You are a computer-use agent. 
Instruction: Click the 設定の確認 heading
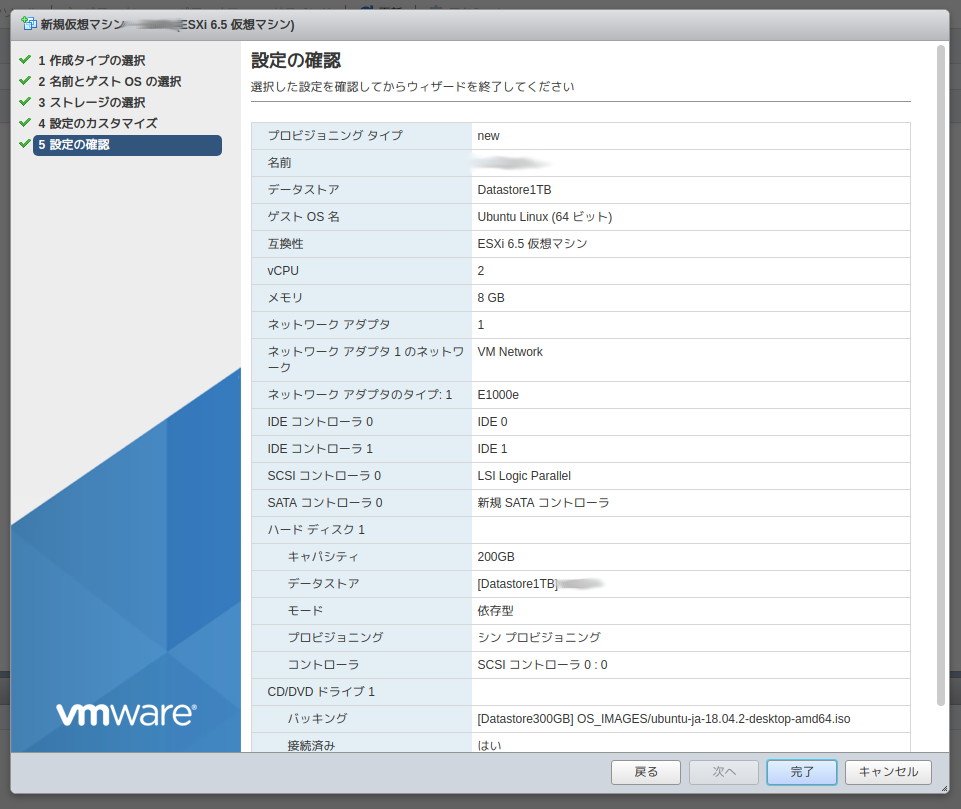click(296, 61)
